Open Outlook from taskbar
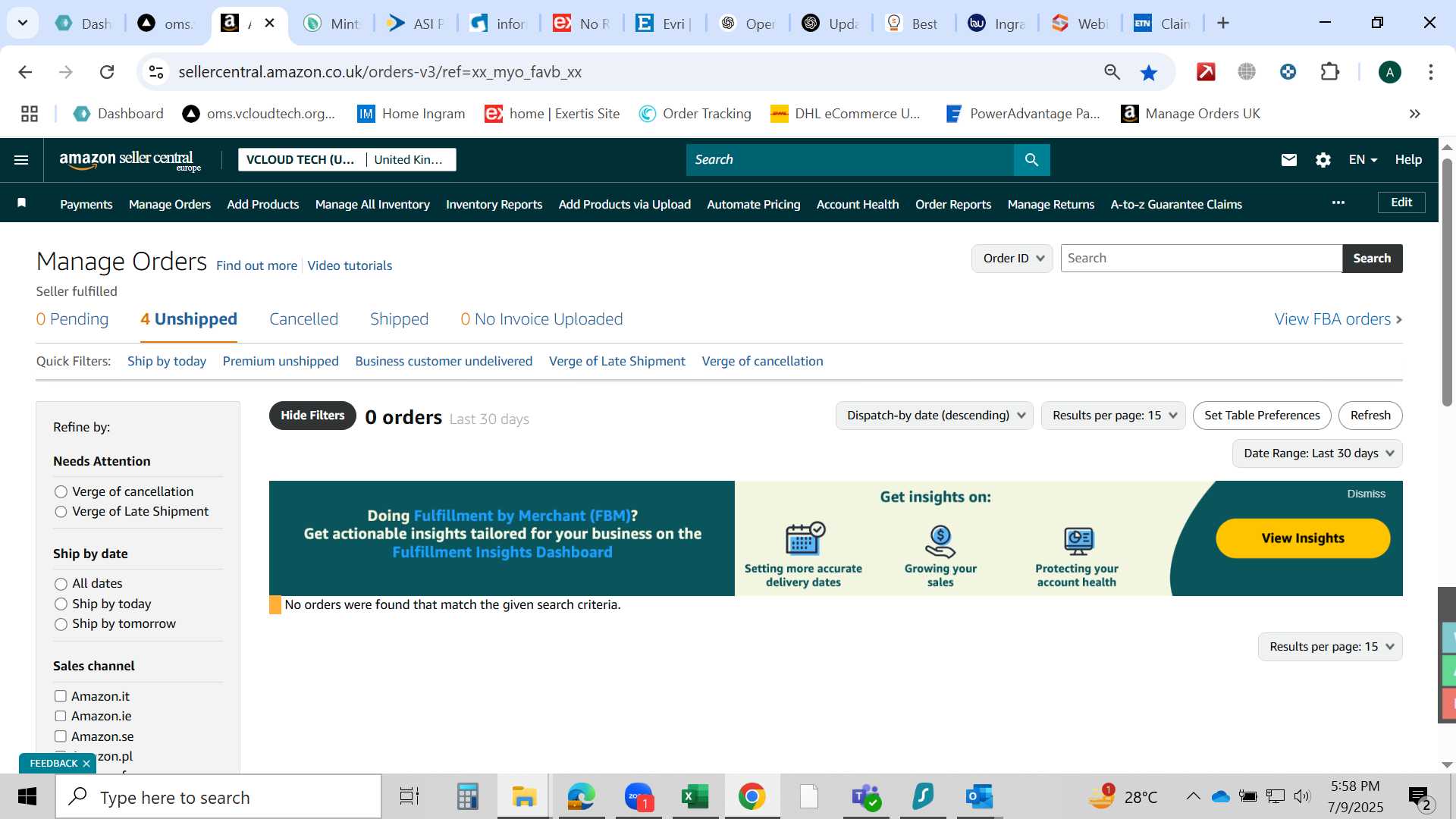1456x819 pixels. tap(979, 797)
